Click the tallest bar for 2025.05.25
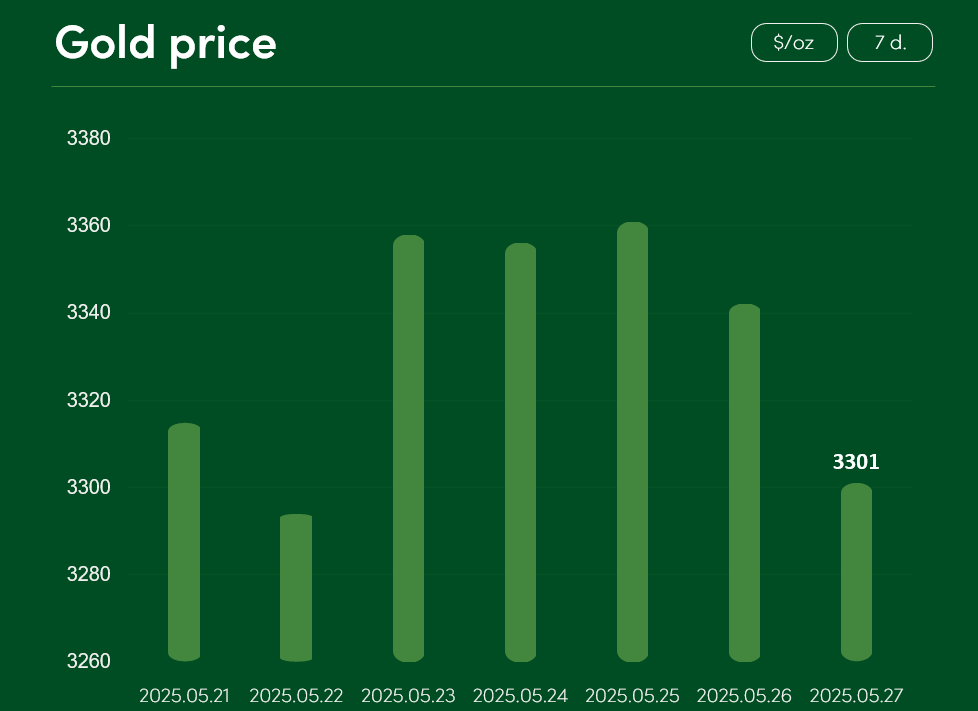 [x=632, y=442]
